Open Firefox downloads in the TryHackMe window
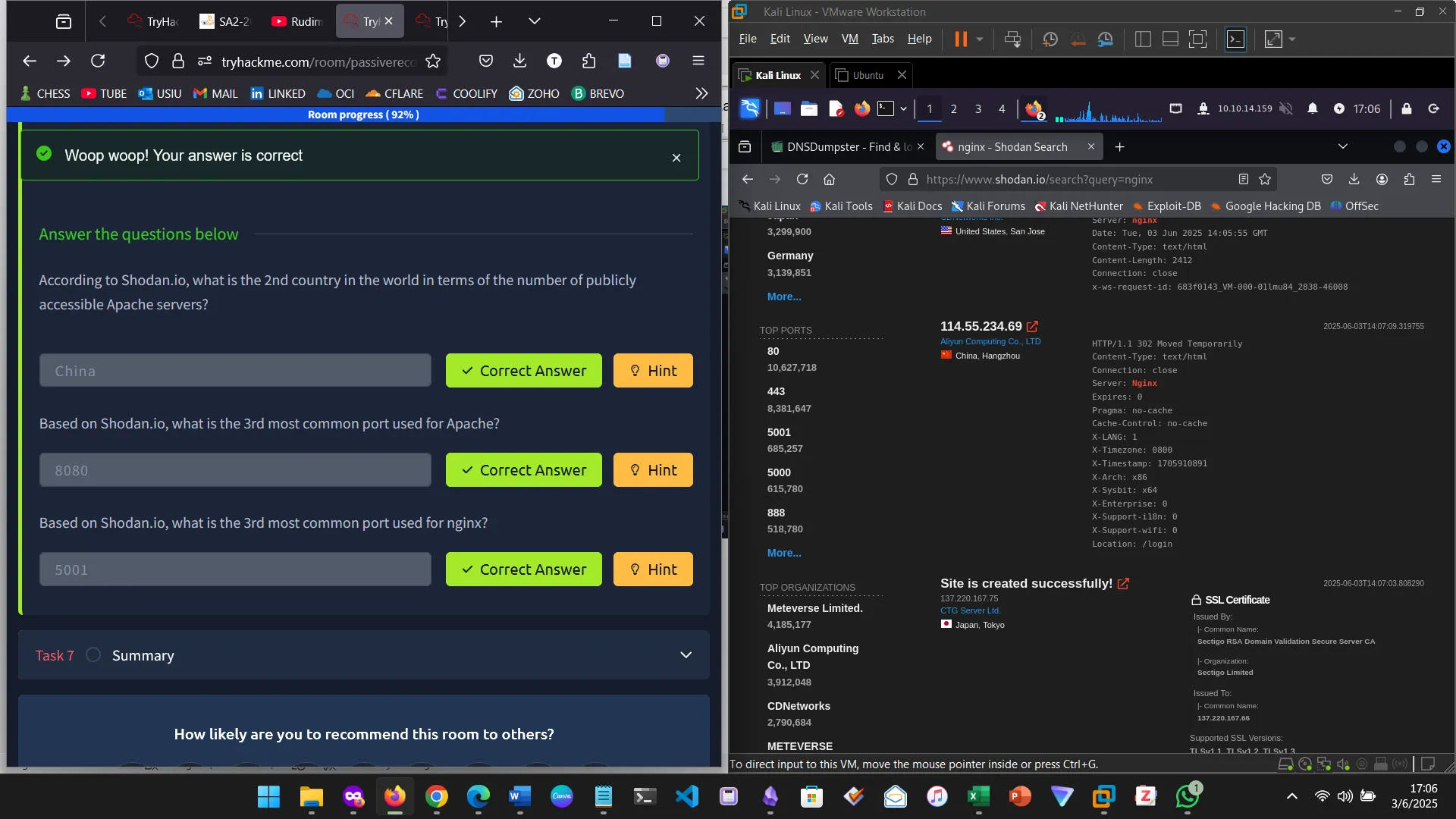This screenshot has width=1456, height=819. (519, 61)
